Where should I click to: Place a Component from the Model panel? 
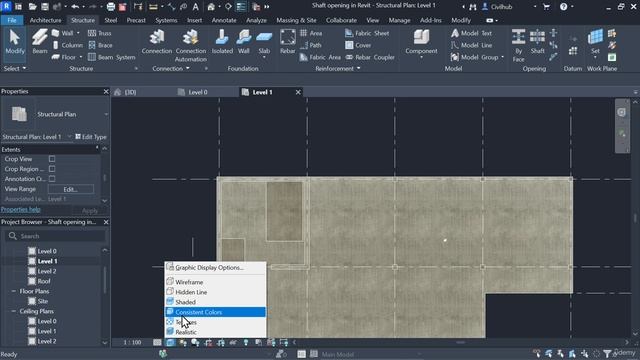421,42
